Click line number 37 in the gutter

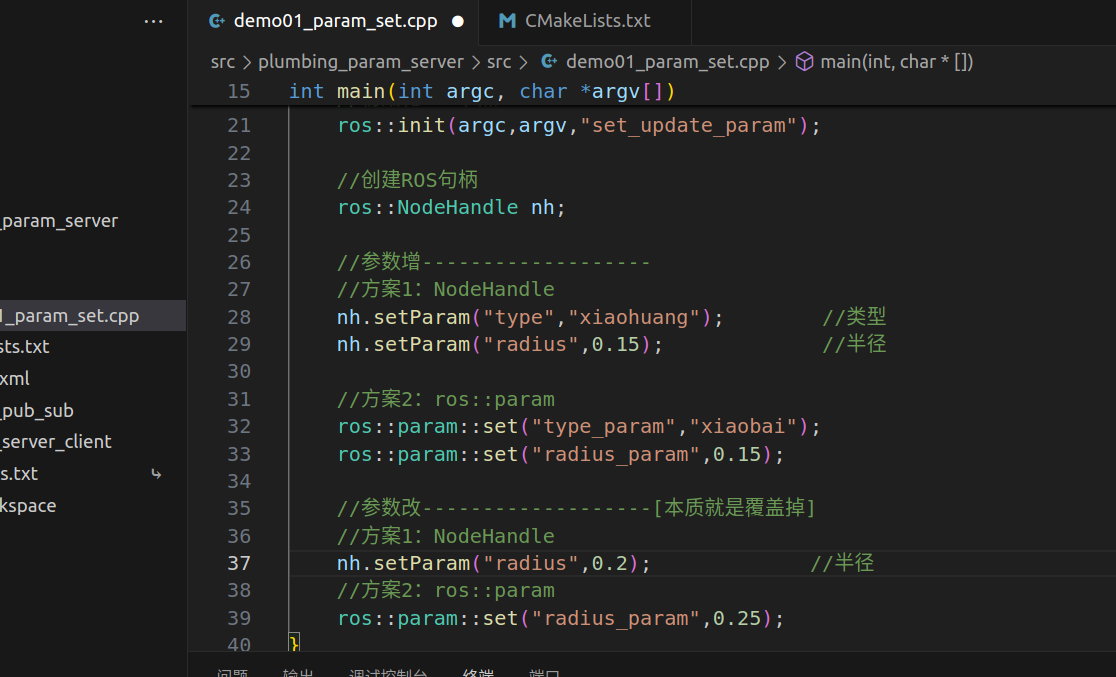tap(239, 563)
